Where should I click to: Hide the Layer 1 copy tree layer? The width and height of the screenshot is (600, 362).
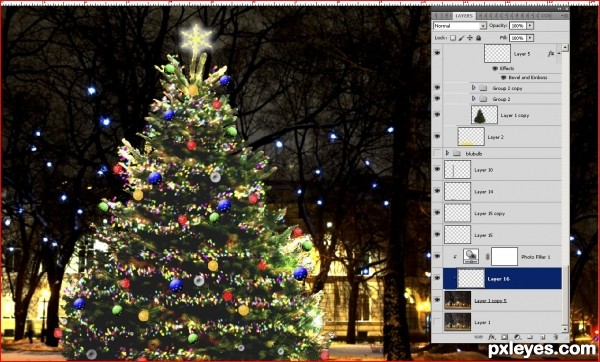[437, 114]
